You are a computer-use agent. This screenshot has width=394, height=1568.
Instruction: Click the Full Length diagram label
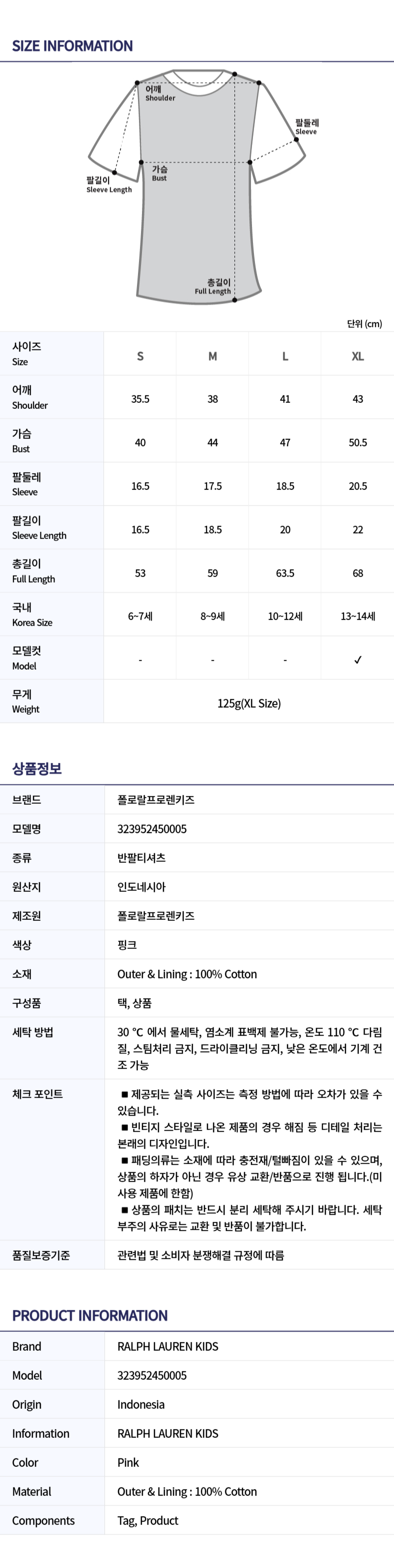213,287
